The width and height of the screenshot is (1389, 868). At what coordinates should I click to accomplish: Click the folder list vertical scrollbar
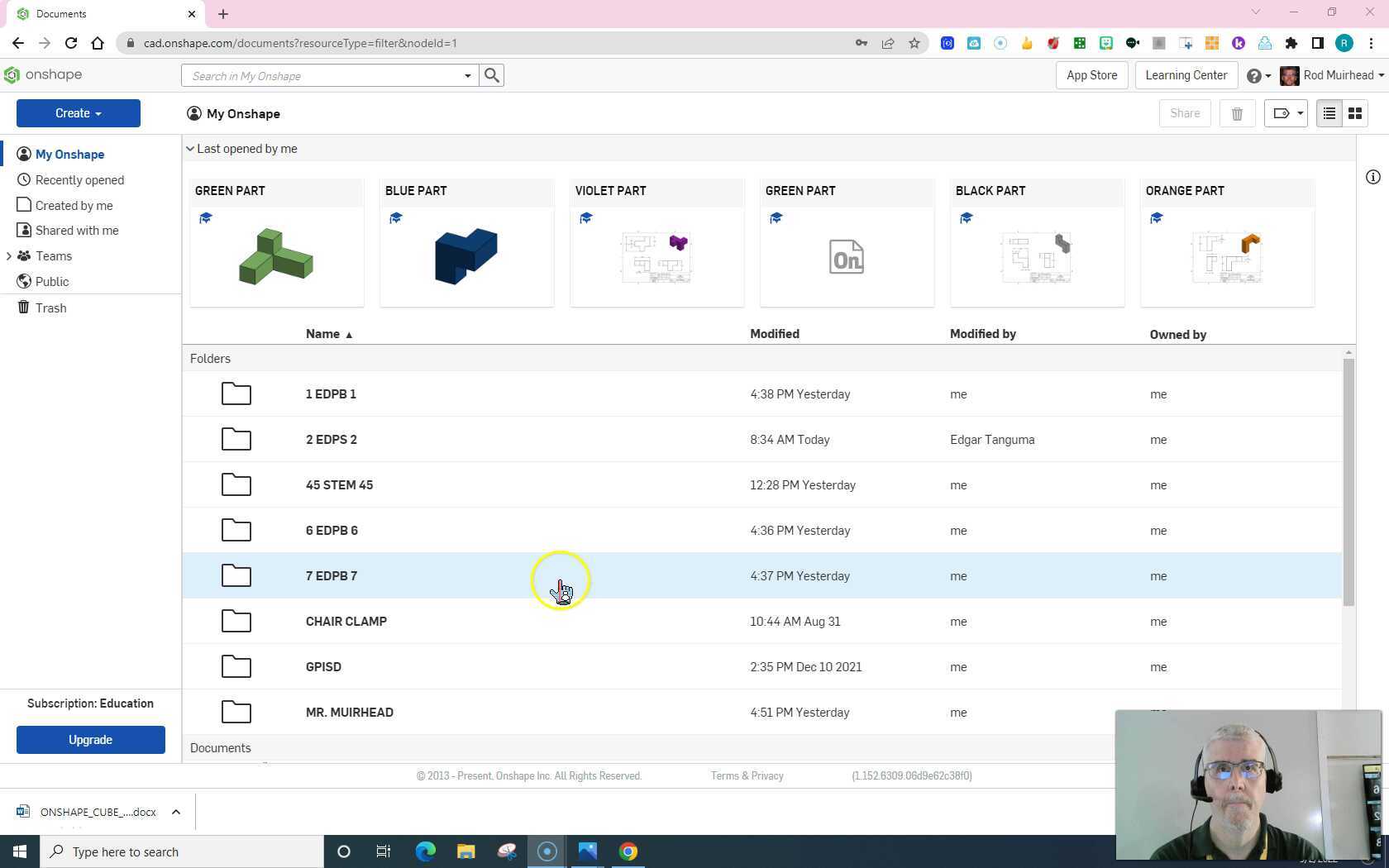tap(1348, 479)
